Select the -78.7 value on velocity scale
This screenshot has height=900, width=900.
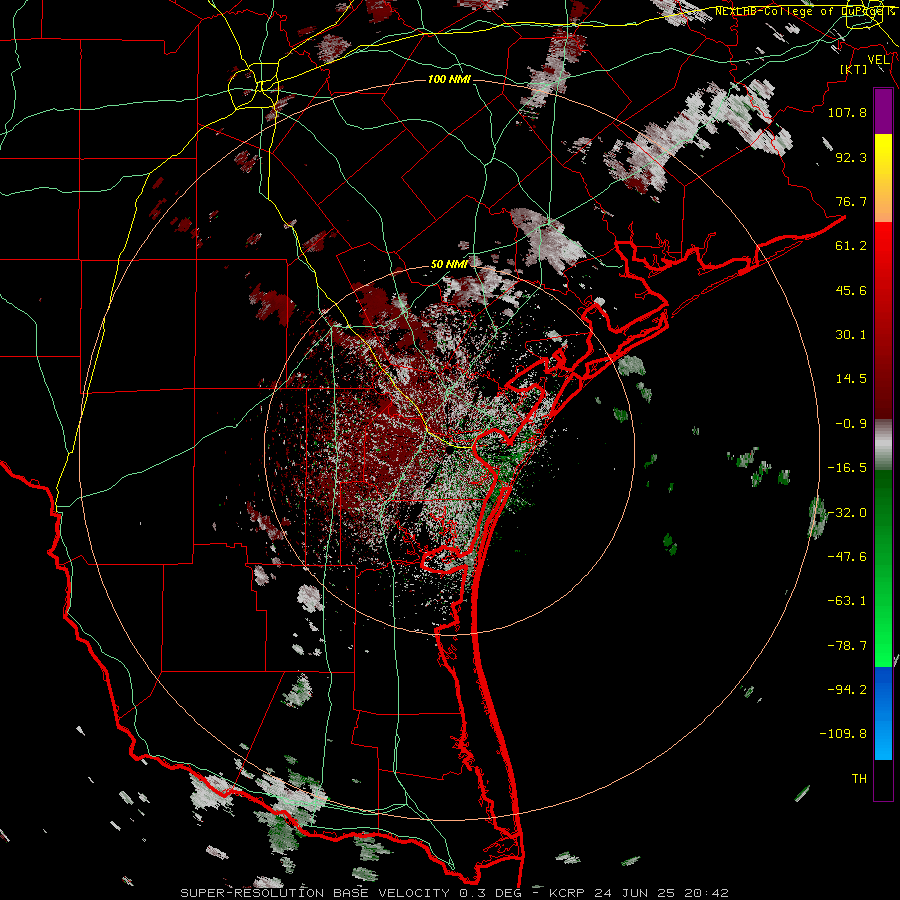click(847, 646)
